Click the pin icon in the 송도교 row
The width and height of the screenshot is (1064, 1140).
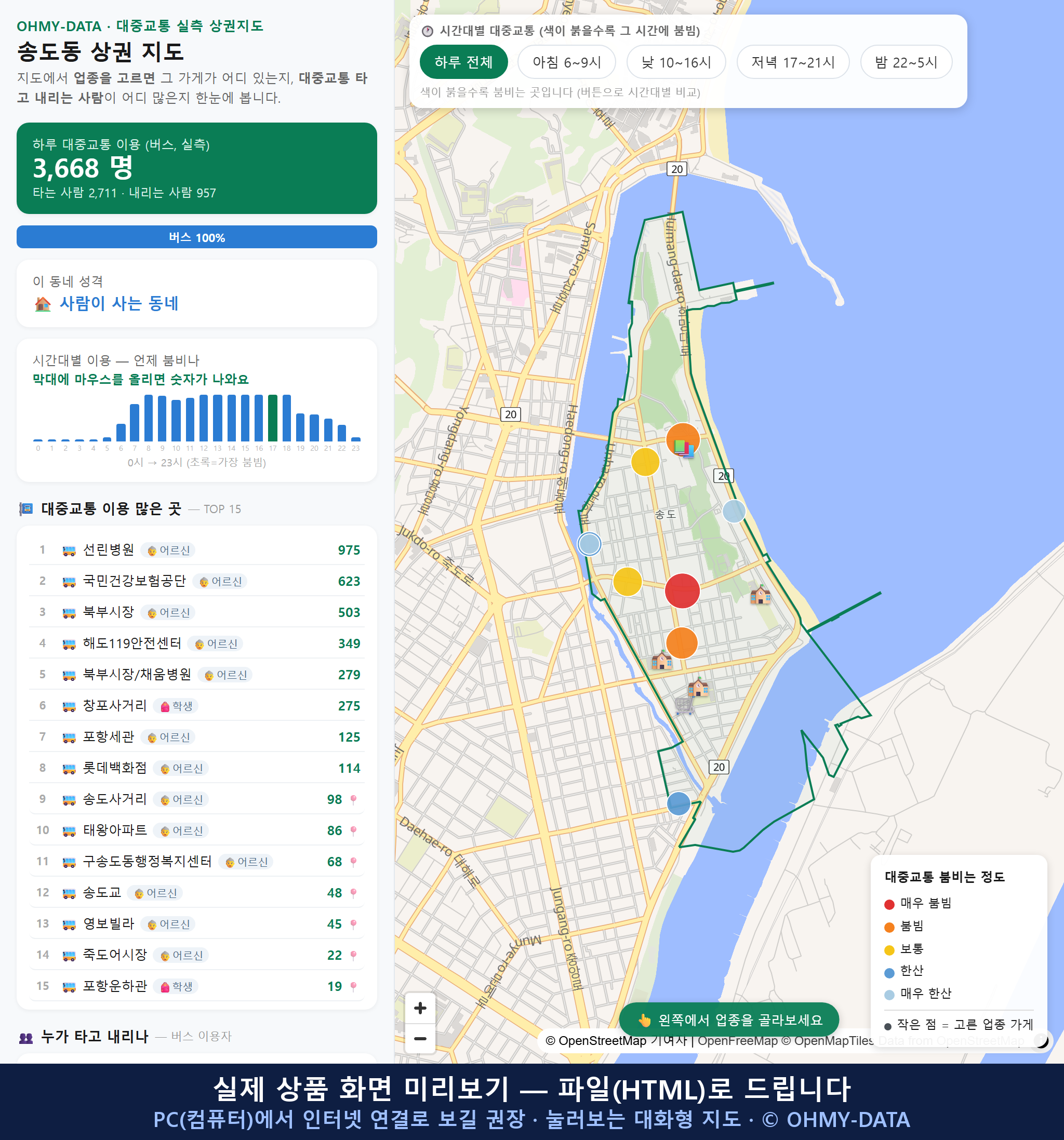point(353,893)
